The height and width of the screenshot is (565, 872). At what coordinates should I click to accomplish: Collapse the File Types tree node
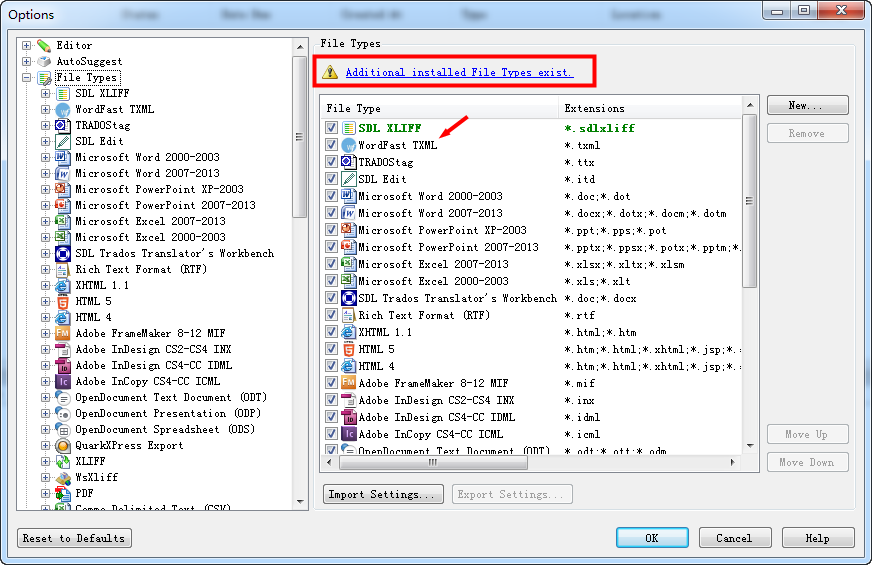pyautogui.click(x=26, y=77)
